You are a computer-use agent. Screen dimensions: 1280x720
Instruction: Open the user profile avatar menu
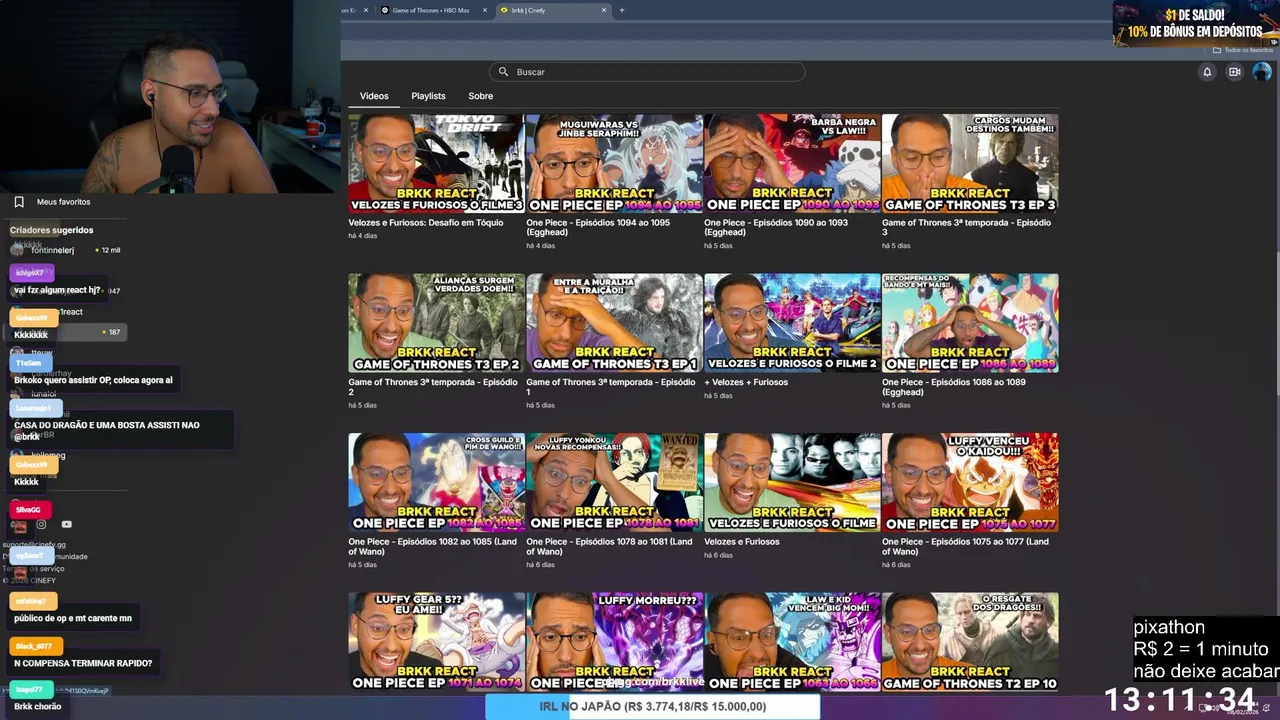click(x=1262, y=72)
